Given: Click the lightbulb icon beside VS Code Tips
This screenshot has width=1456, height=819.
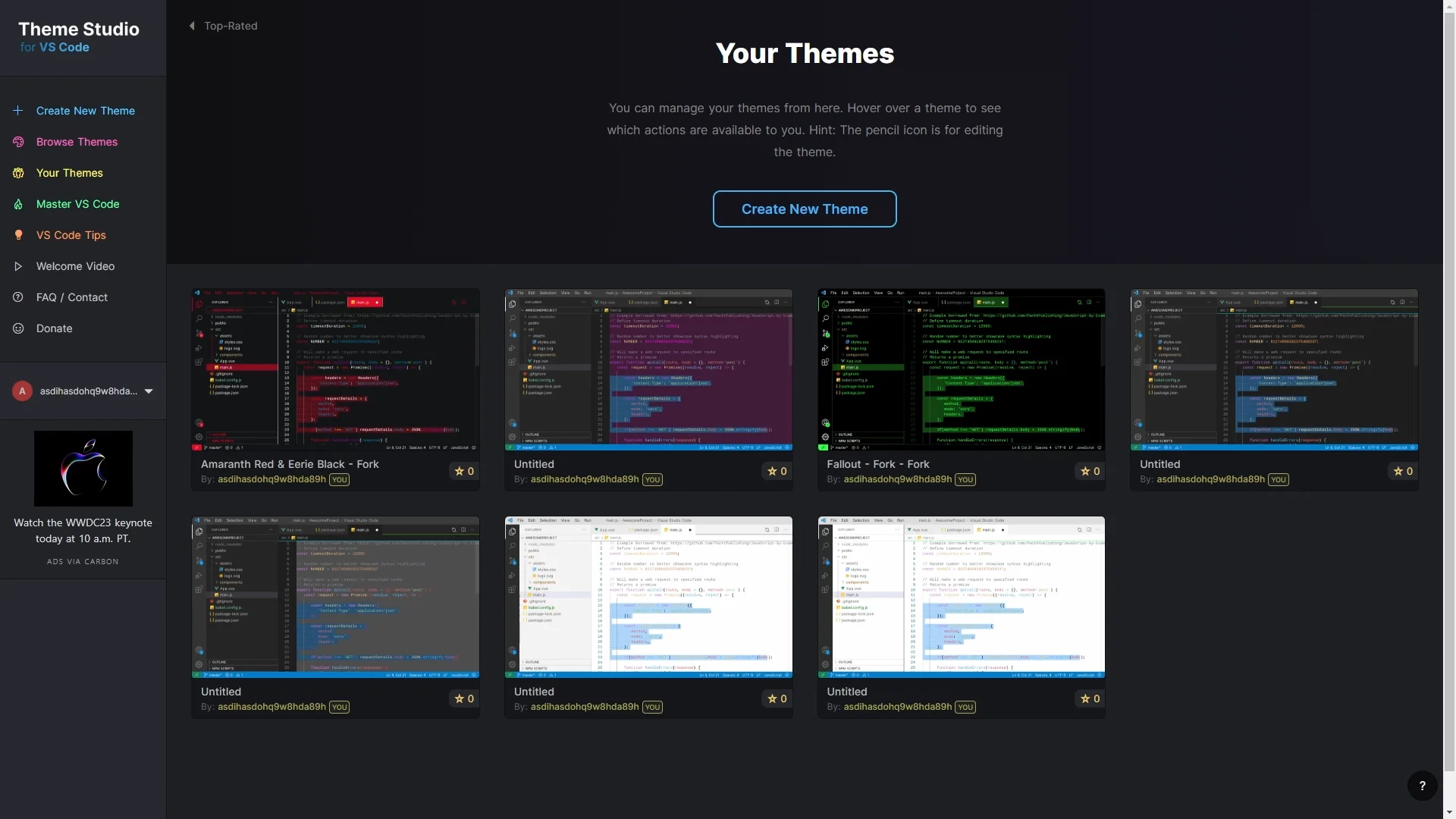Looking at the screenshot, I should 18,235.
